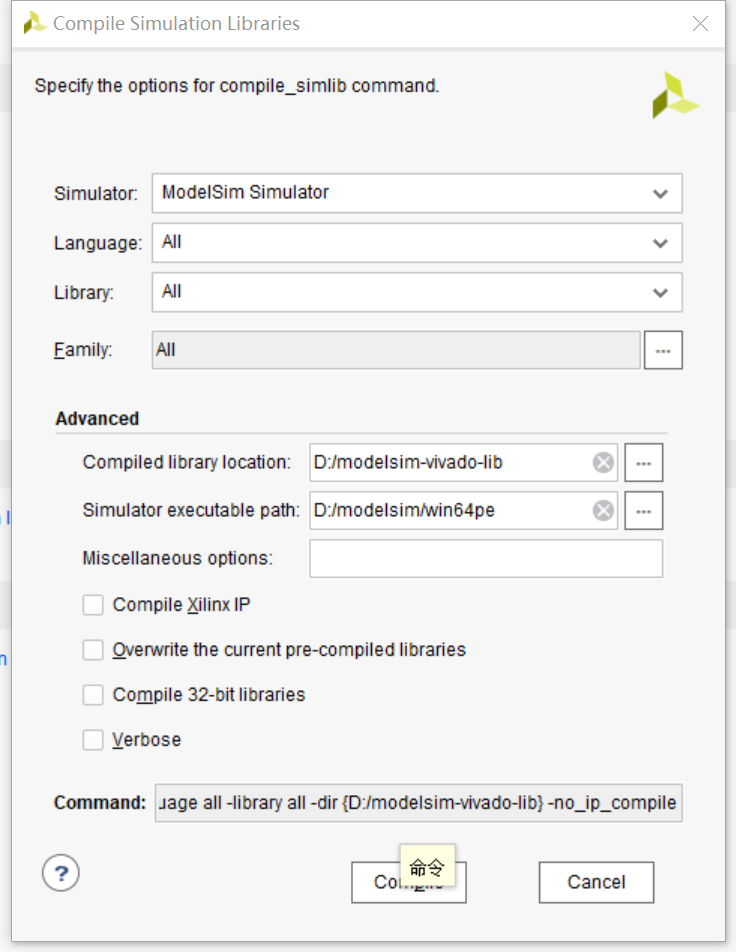Click the Command preview text box
The image size is (736, 952).
tap(418, 803)
